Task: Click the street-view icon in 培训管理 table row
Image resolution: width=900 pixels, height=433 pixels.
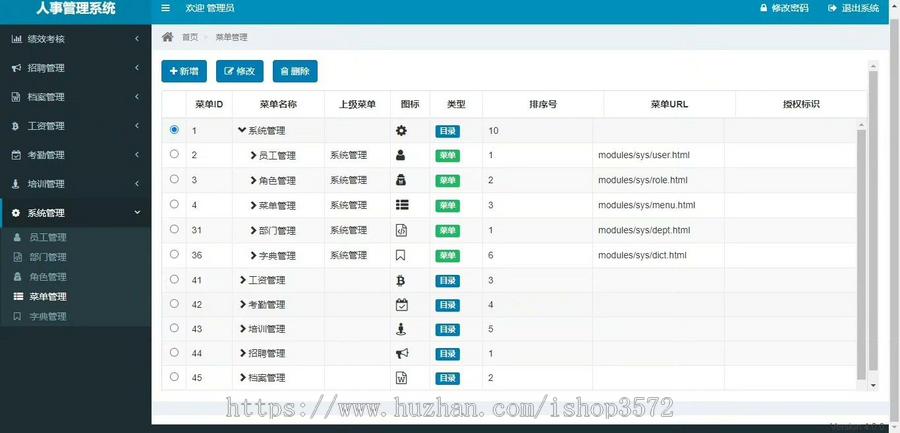Action: pyautogui.click(x=401, y=329)
